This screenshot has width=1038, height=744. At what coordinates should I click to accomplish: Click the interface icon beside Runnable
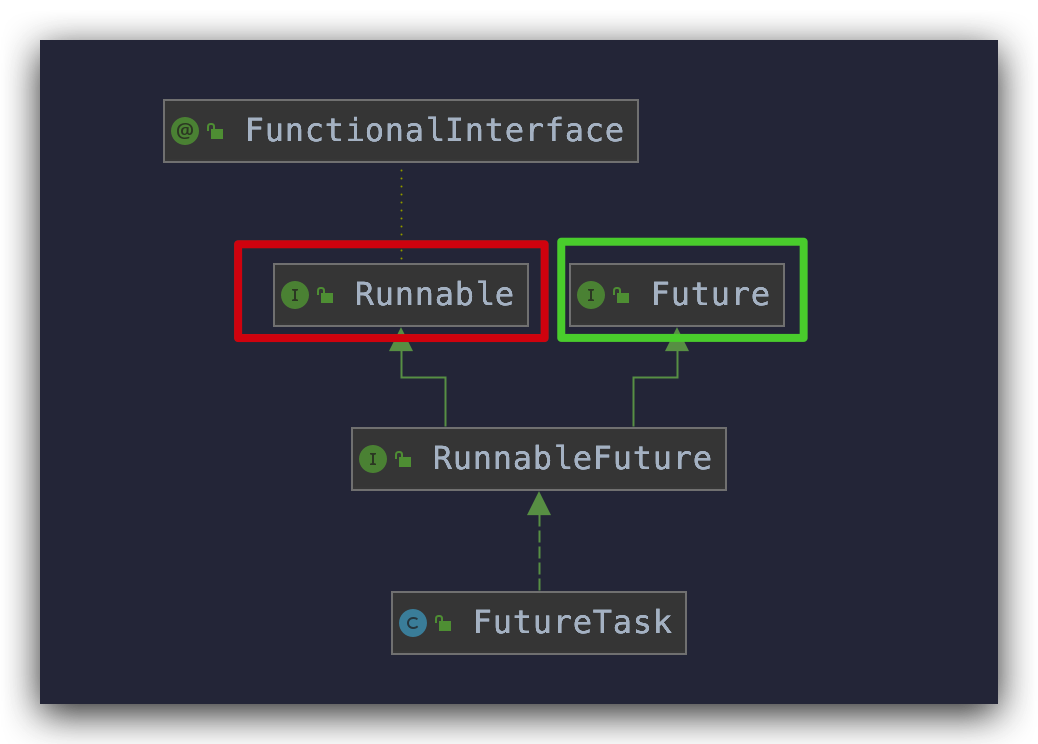click(294, 295)
